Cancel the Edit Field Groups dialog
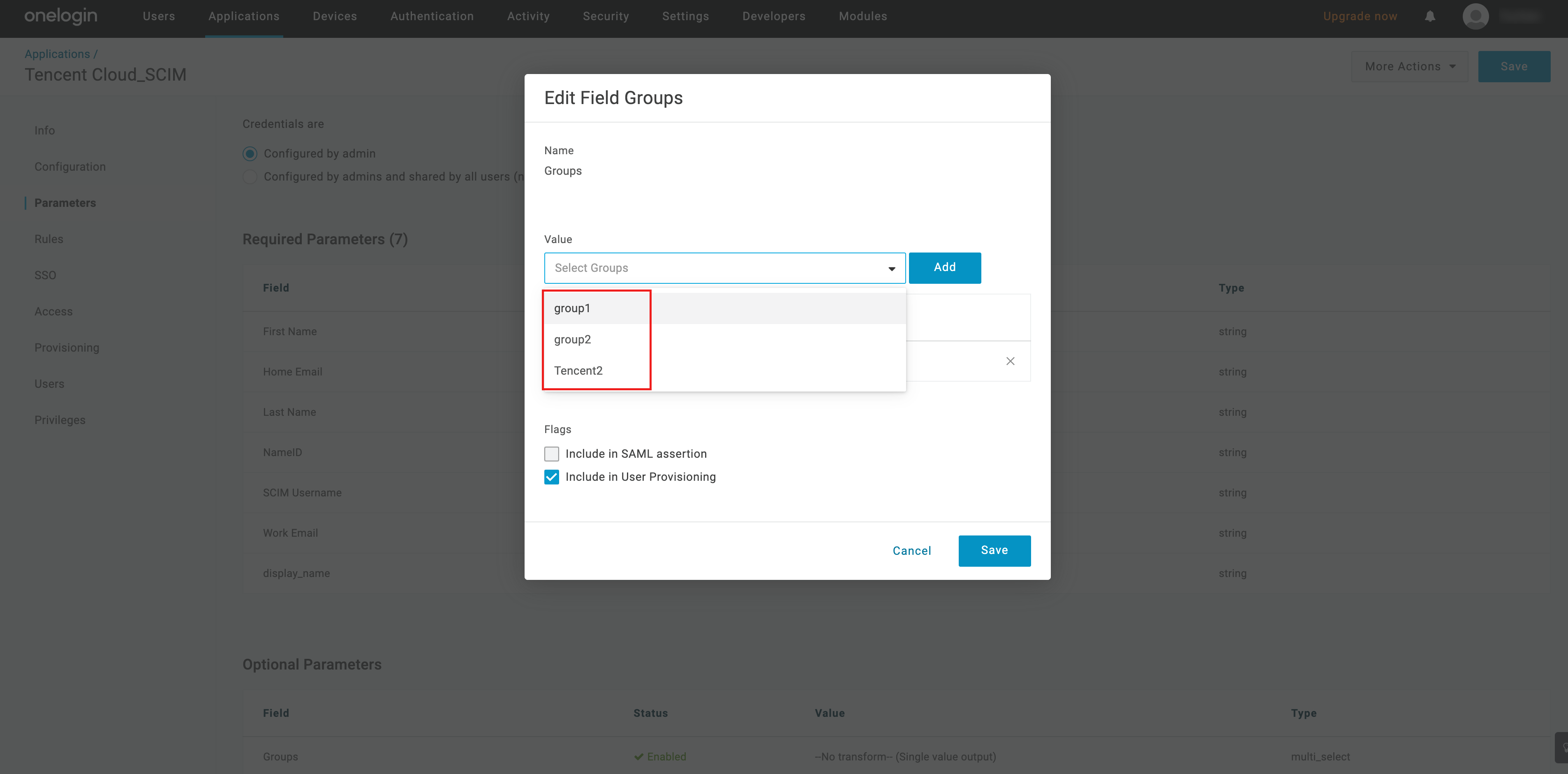This screenshot has height=774, width=1568. [911, 551]
